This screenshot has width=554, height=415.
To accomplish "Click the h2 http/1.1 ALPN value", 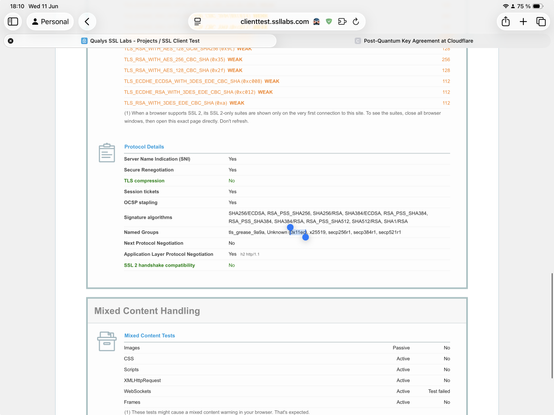I will [x=250, y=254].
